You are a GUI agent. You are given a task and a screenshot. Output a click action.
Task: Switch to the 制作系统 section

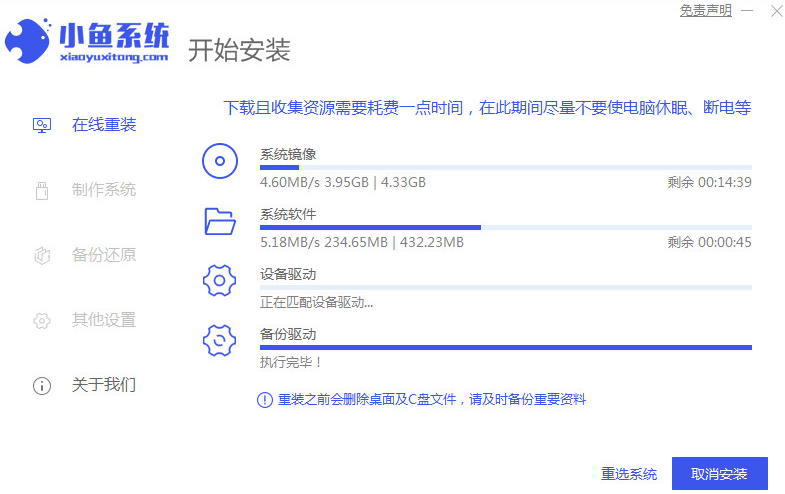coord(103,190)
